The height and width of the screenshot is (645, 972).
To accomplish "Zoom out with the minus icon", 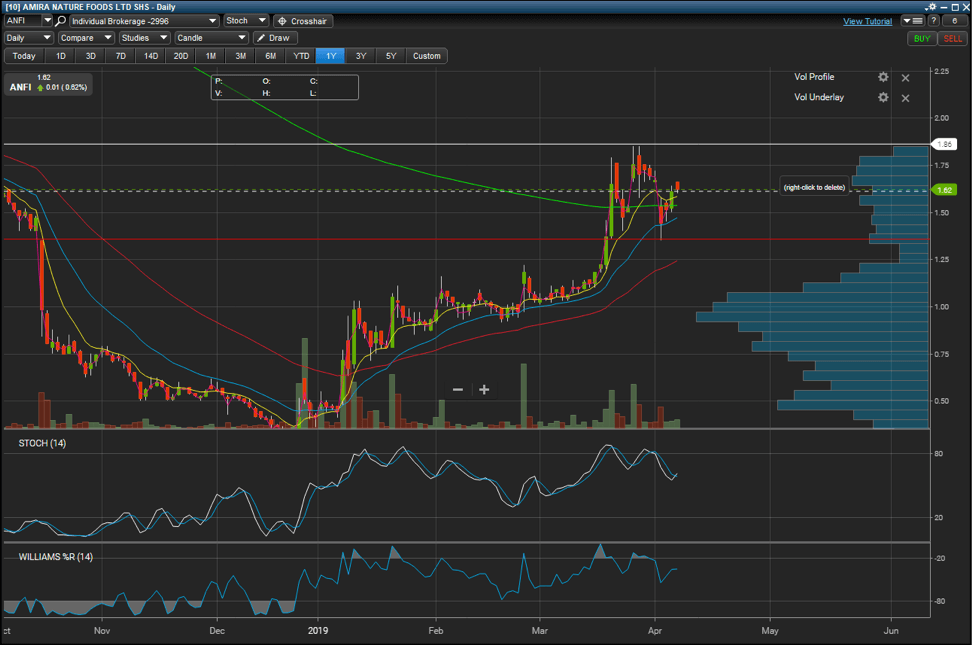I will [x=458, y=389].
